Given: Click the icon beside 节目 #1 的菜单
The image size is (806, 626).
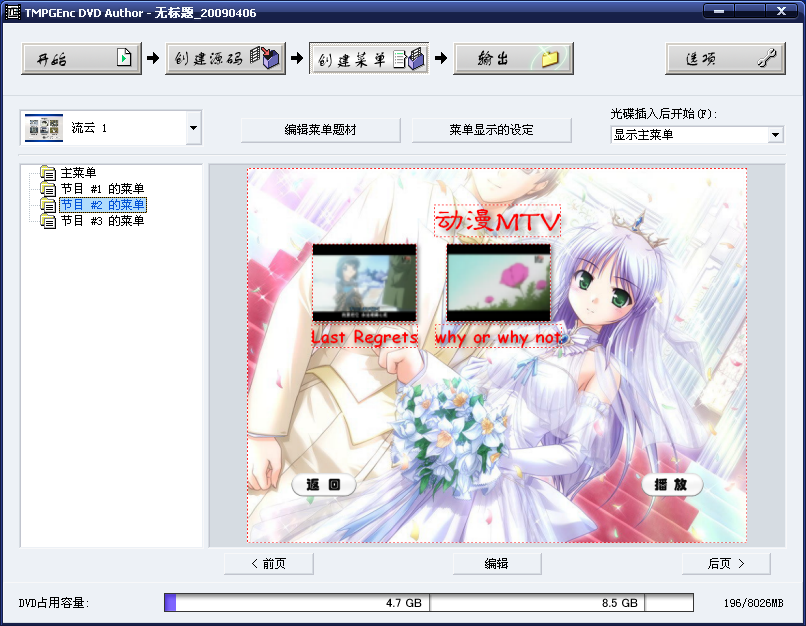Looking at the screenshot, I should point(48,189).
